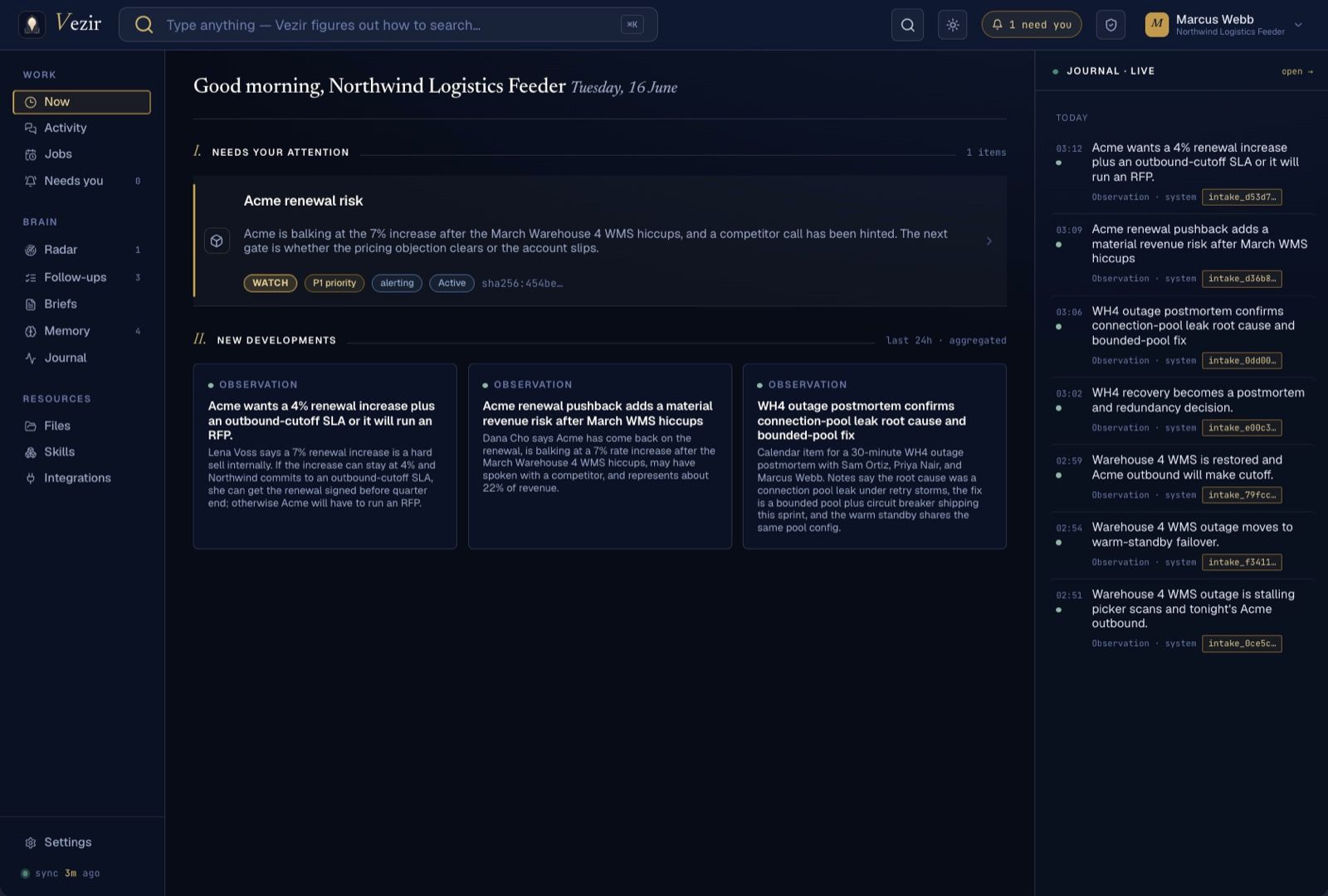Click the WATCH tag

point(271,283)
